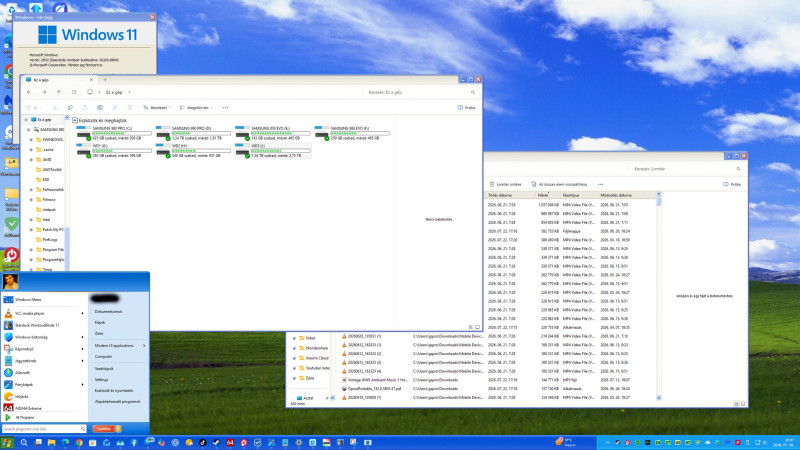Click Lomtár ürítése button
Image resolution: width=800 pixels, height=450 pixels.
tap(505, 184)
